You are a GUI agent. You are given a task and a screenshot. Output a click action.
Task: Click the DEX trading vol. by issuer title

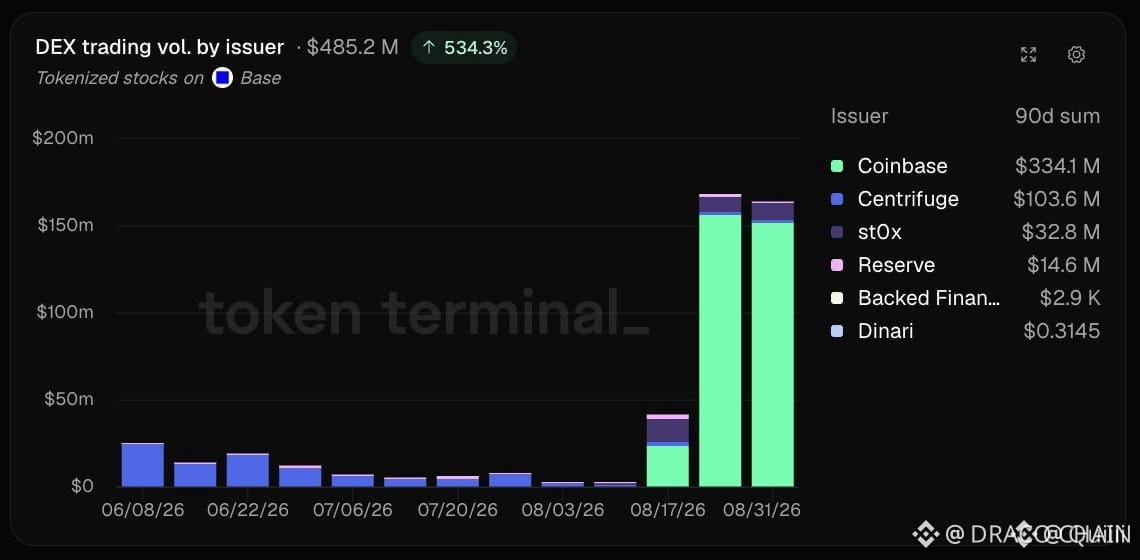tap(159, 48)
